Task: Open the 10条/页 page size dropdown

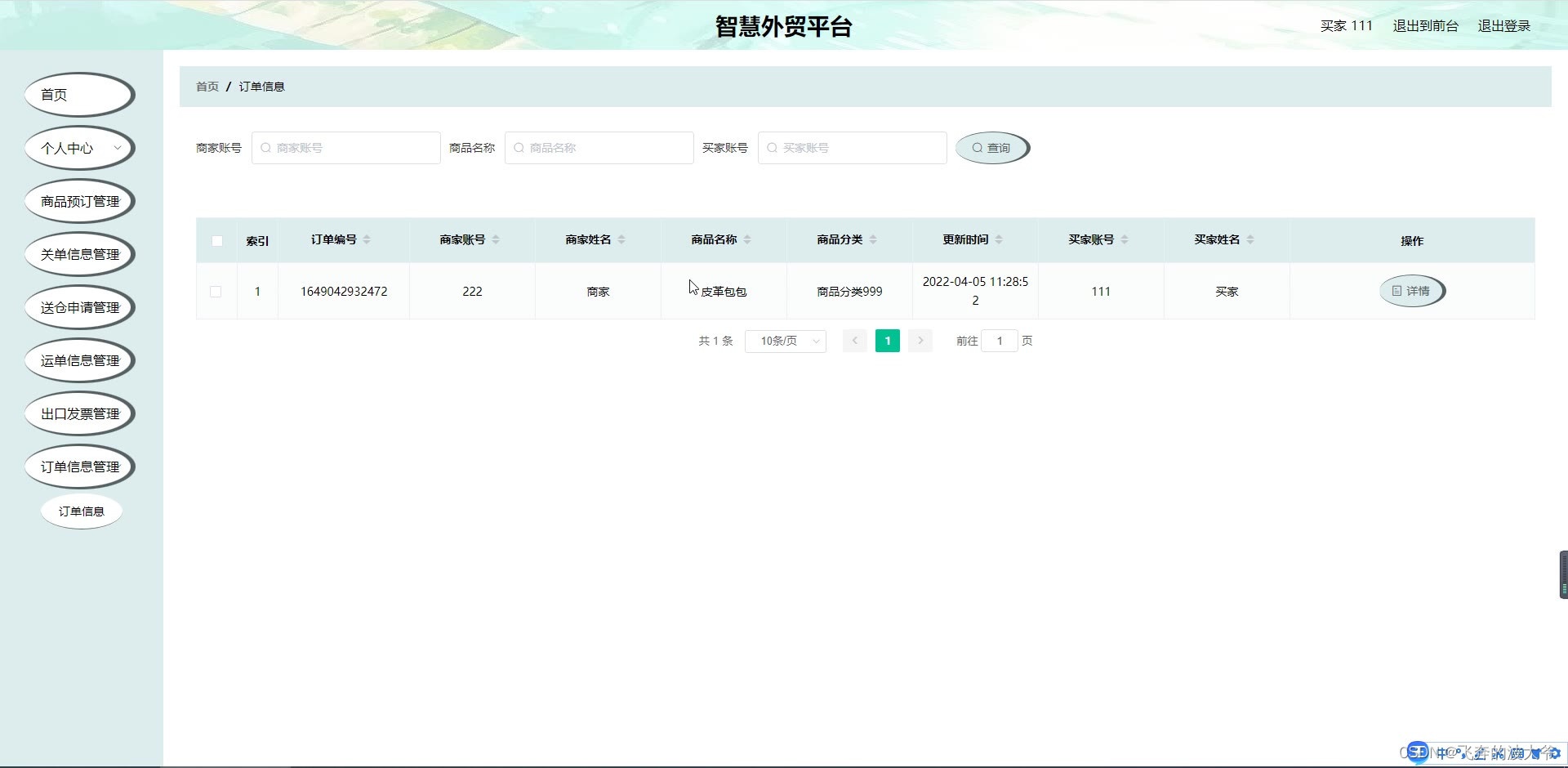Action: tap(785, 341)
